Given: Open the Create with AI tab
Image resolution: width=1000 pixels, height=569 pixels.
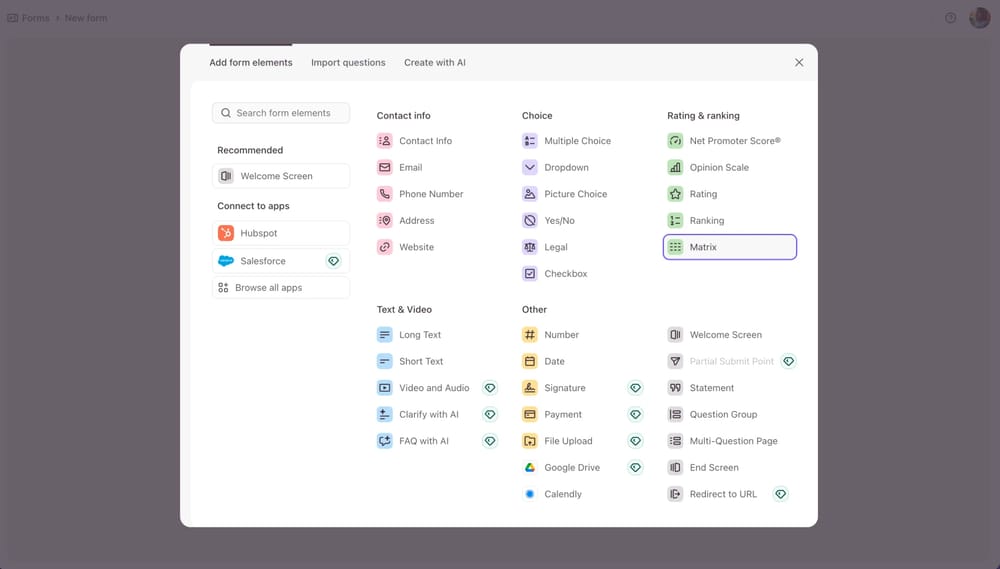Looking at the screenshot, I should (434, 63).
